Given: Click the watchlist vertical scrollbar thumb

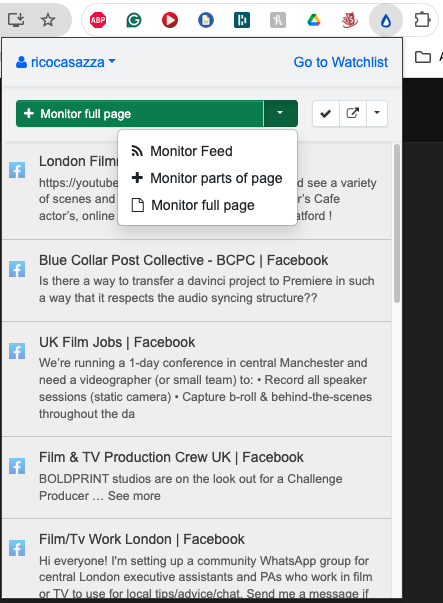Looking at the screenshot, I should [397, 223].
